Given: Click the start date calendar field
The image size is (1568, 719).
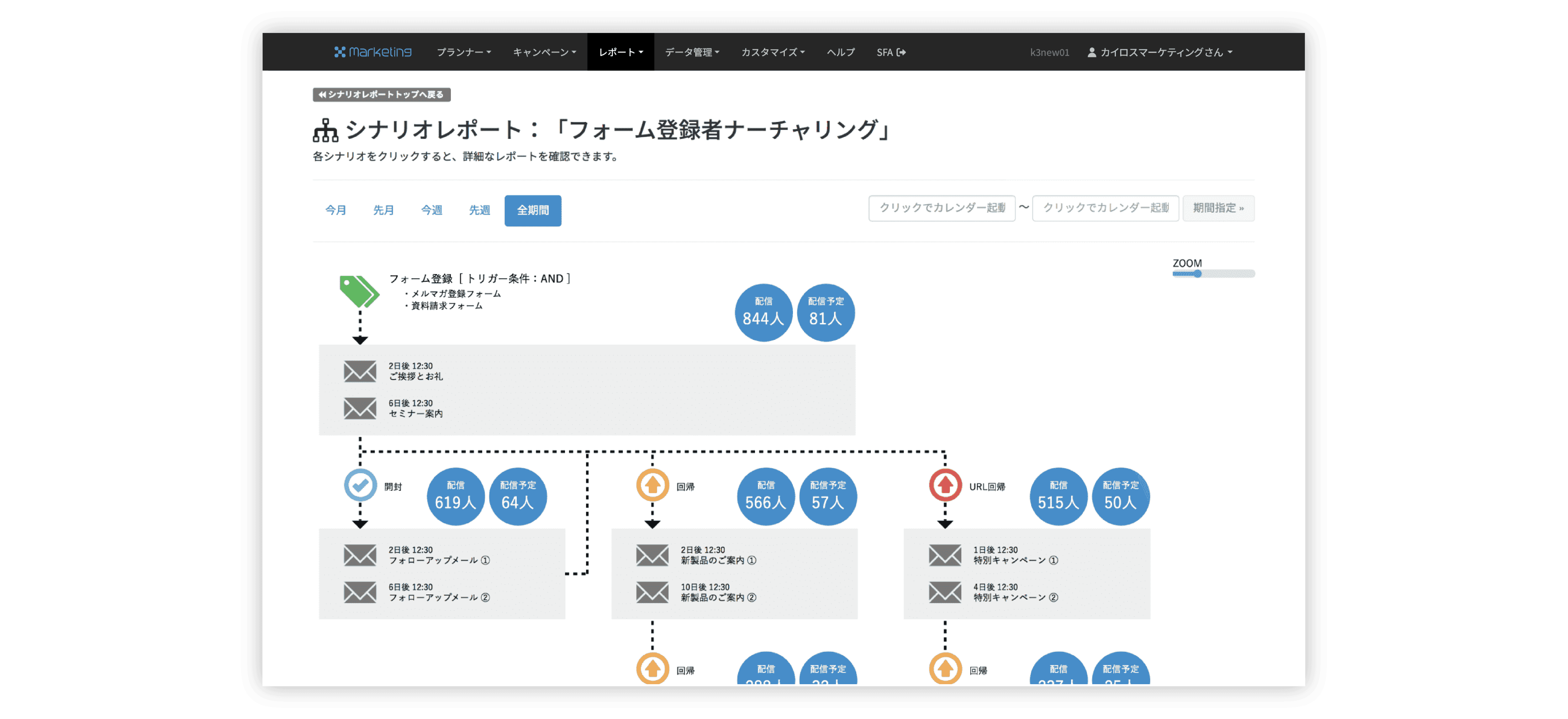Looking at the screenshot, I should [942, 208].
